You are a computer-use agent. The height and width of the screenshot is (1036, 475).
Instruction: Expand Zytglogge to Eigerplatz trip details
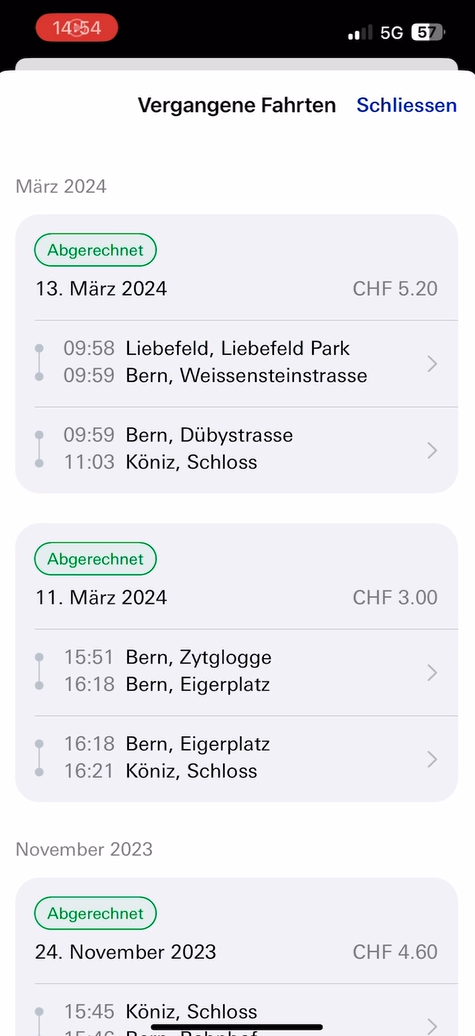[x=432, y=673]
